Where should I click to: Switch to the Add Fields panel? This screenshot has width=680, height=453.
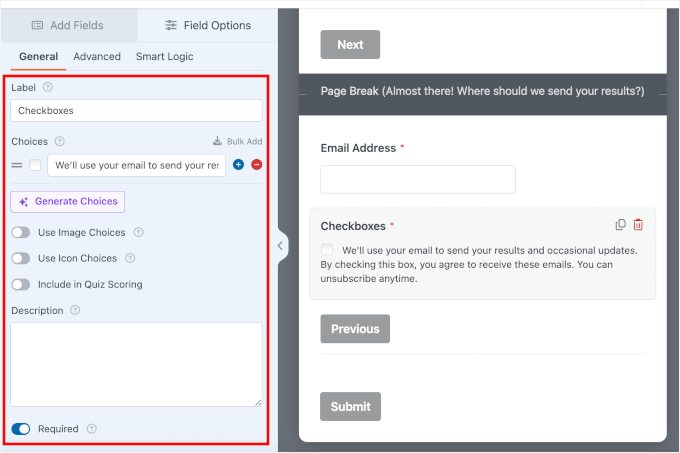[68, 25]
